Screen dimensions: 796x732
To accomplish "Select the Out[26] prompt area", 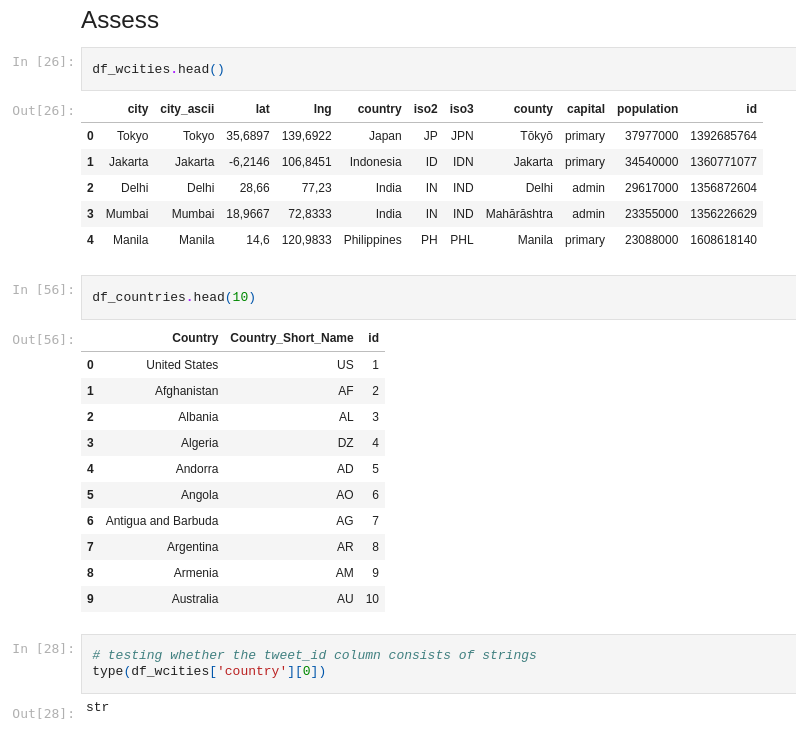I will click(x=43, y=111).
